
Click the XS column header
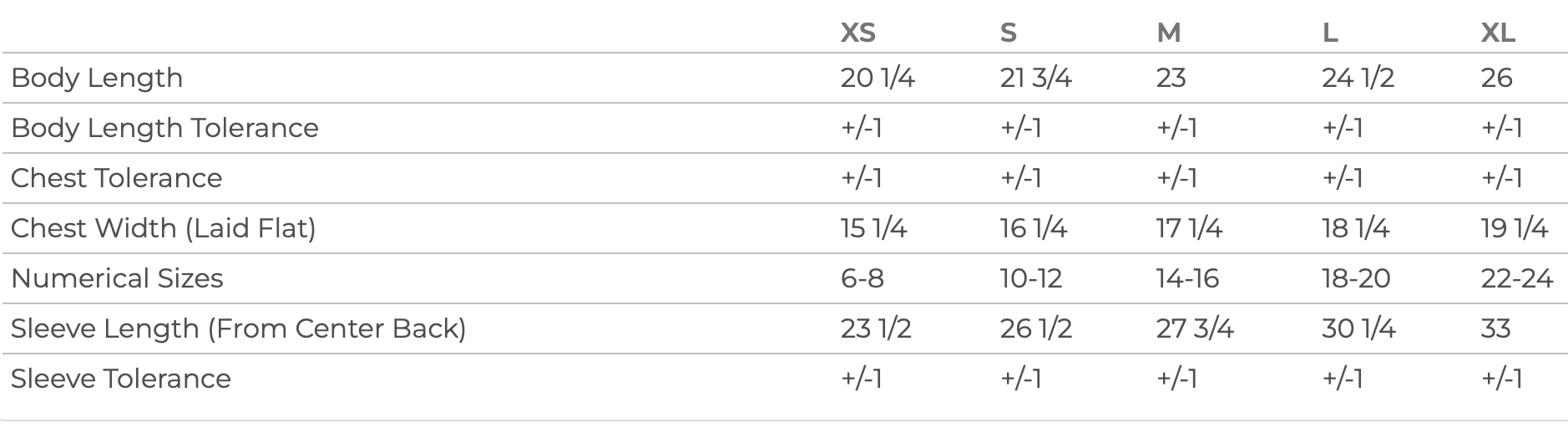point(857,33)
